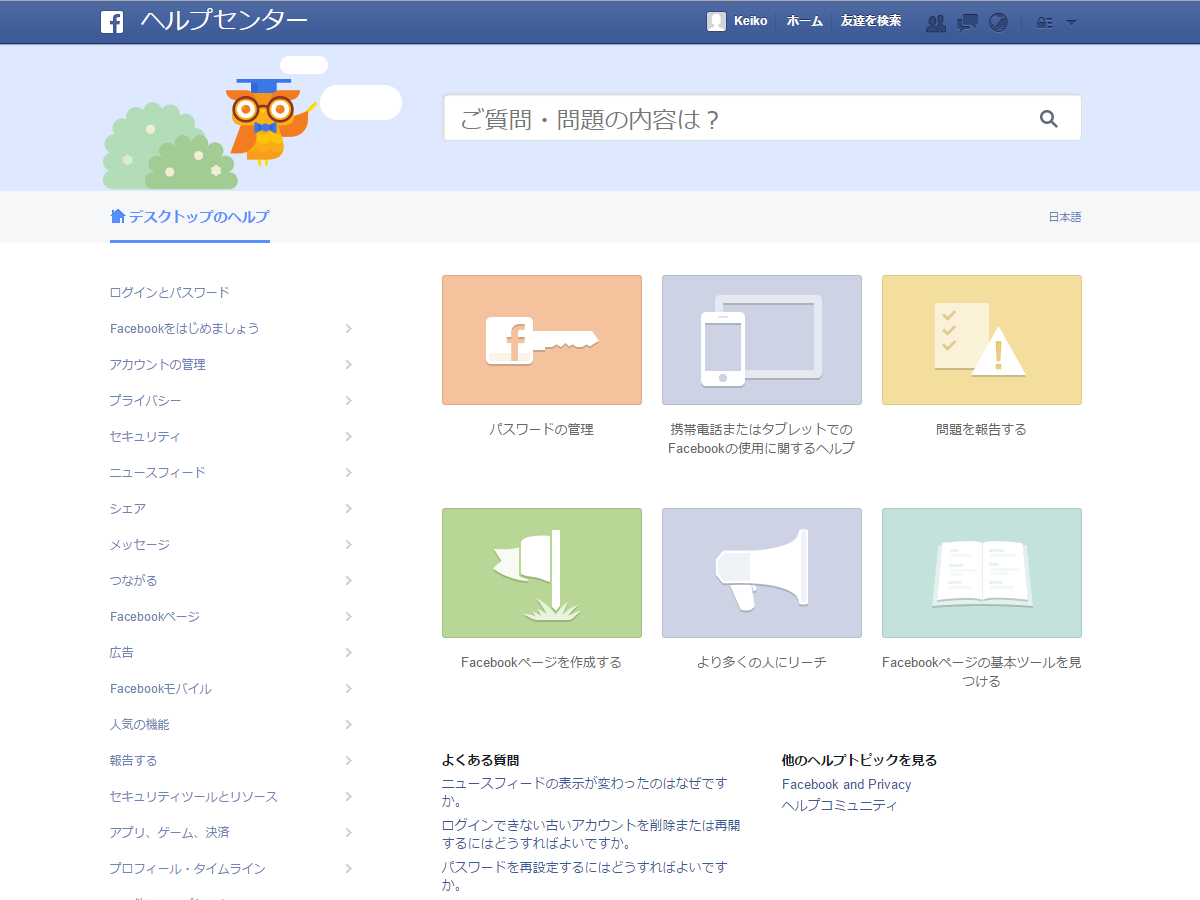Open the privacy shortcuts lock icon

click(1044, 23)
